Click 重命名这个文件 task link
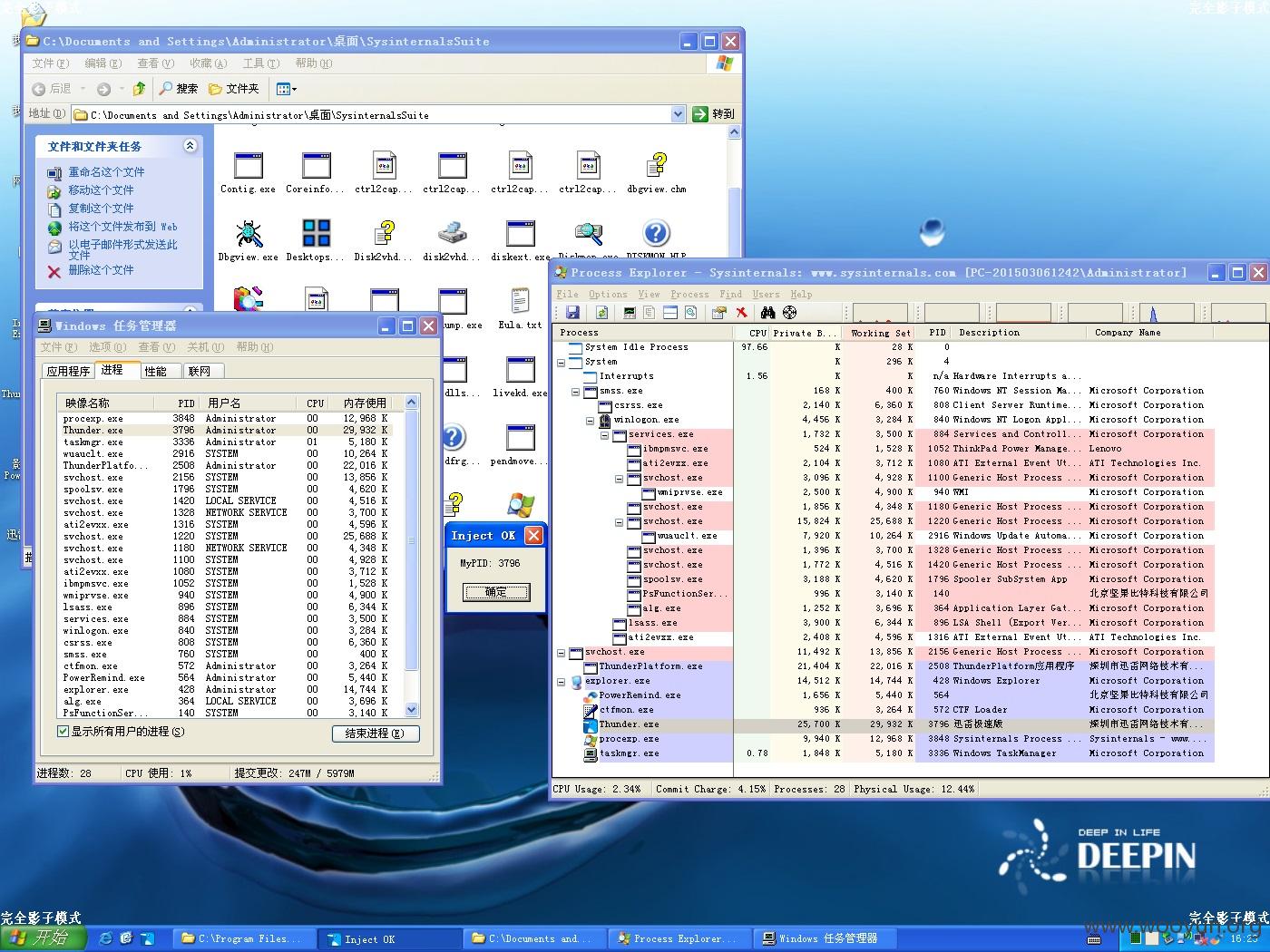This screenshot has width=1270, height=952. coord(106,172)
